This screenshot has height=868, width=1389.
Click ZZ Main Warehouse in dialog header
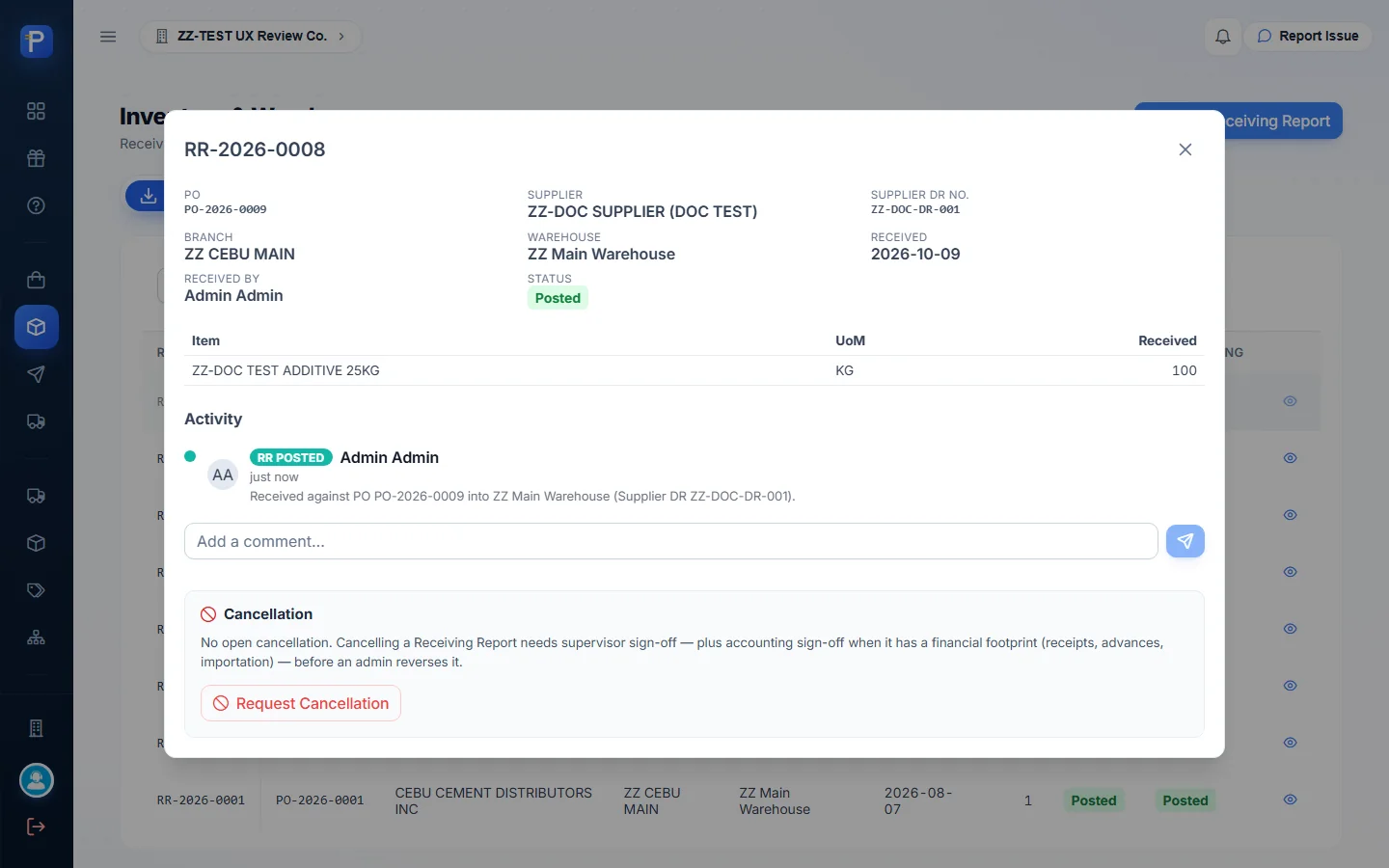tap(601, 254)
